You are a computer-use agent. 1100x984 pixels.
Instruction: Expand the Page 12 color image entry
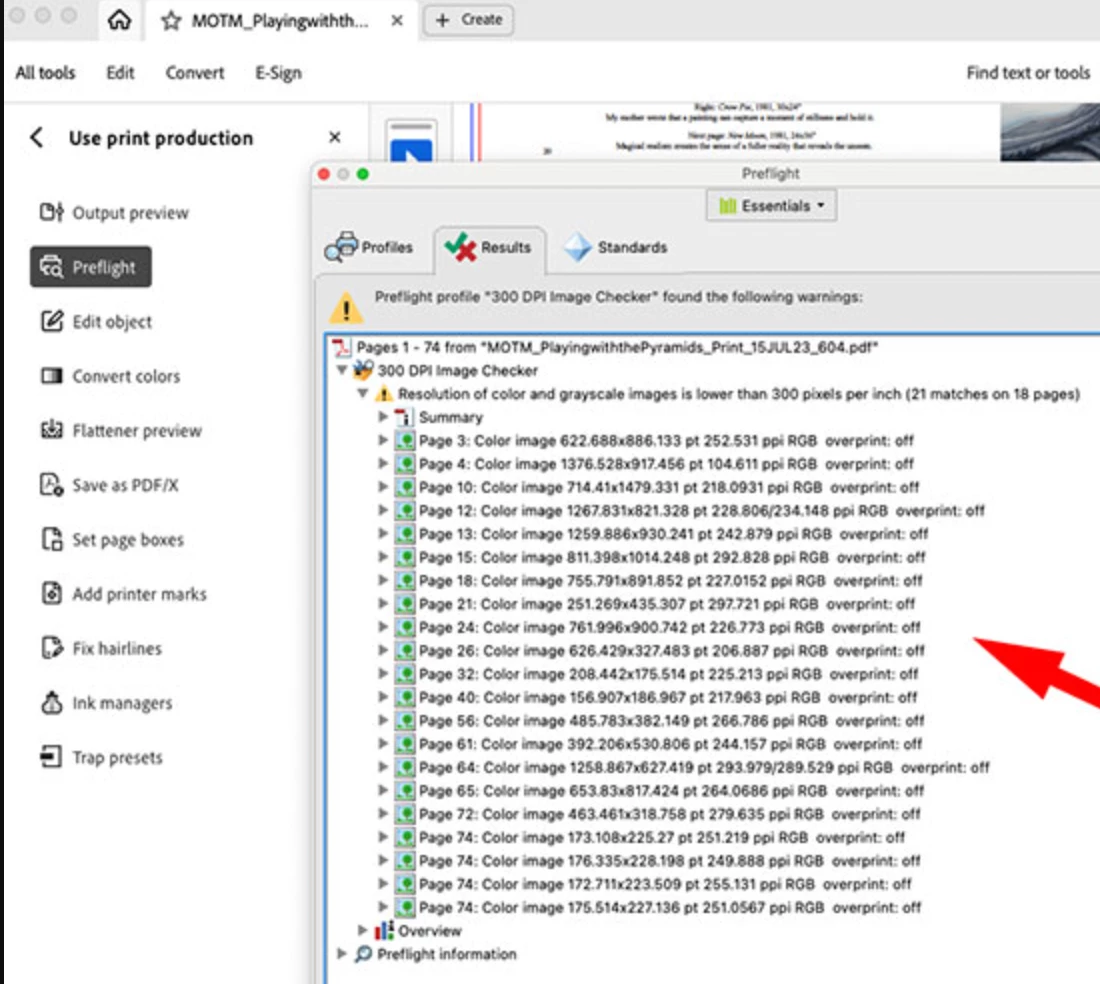[383, 511]
